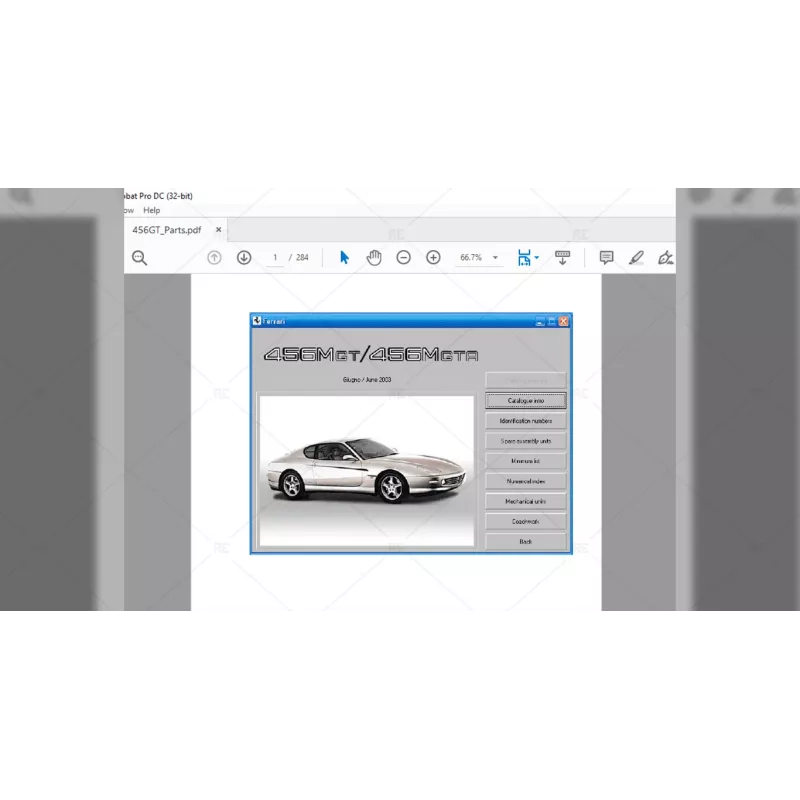Add a comment with the sticky note icon
This screenshot has height=800, width=800.
(x=606, y=257)
